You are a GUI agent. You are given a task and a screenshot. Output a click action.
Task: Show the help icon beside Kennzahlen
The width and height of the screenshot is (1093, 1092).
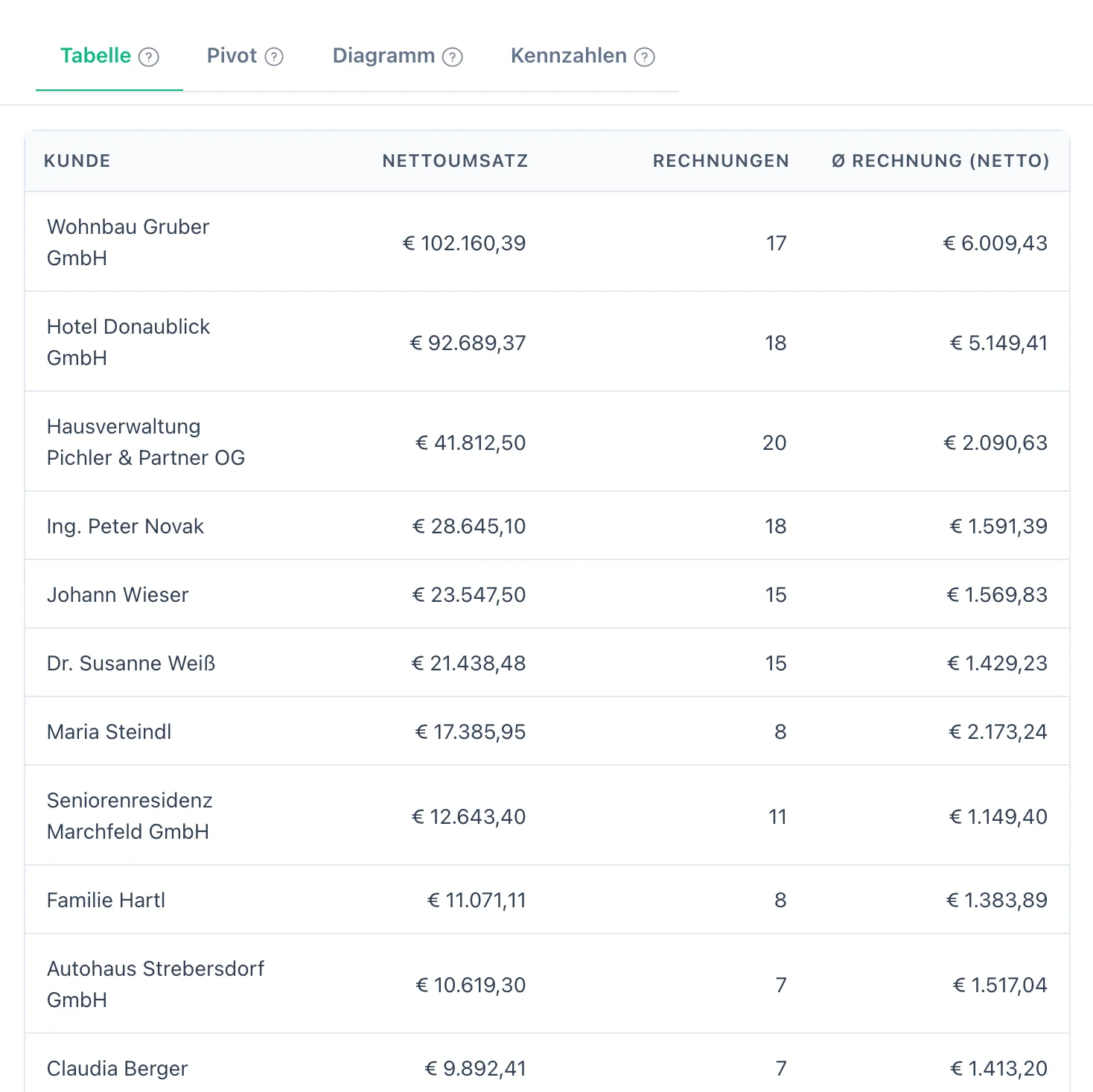coord(645,57)
